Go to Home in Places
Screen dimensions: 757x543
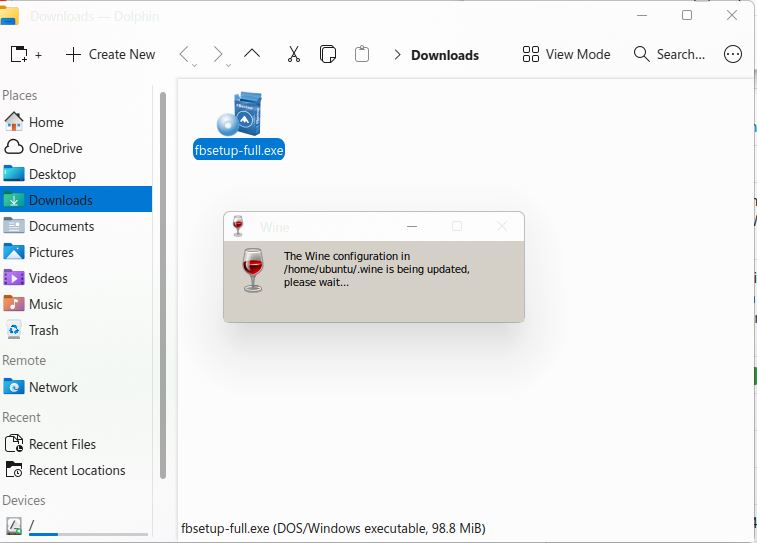[x=76, y=122]
